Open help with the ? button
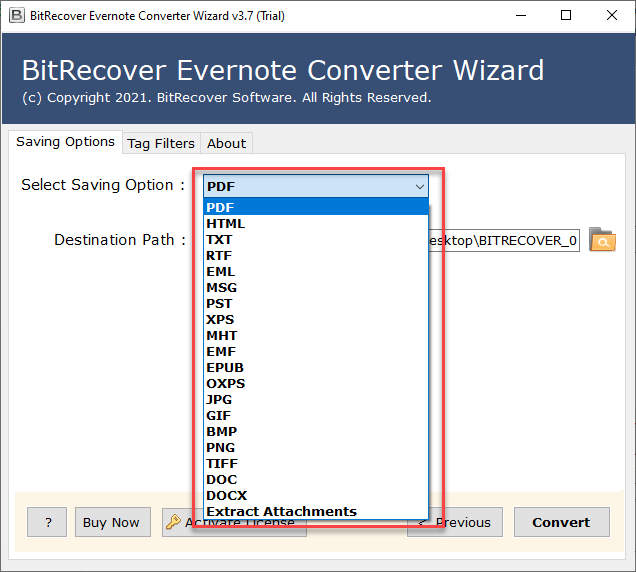This screenshot has height=572, width=636. click(47, 522)
